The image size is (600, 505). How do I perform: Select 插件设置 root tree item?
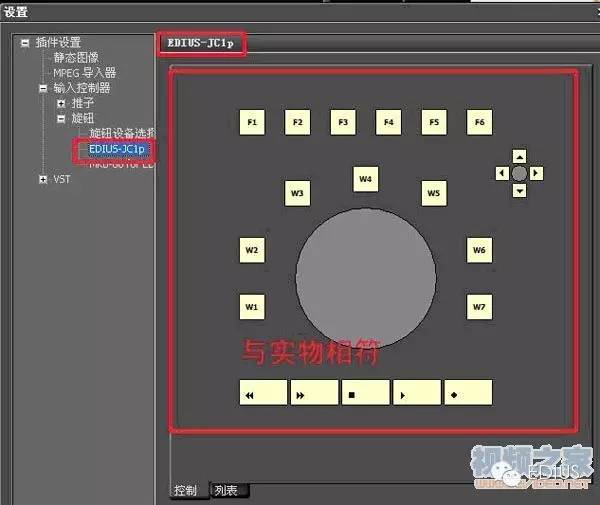pyautogui.click(x=58, y=42)
